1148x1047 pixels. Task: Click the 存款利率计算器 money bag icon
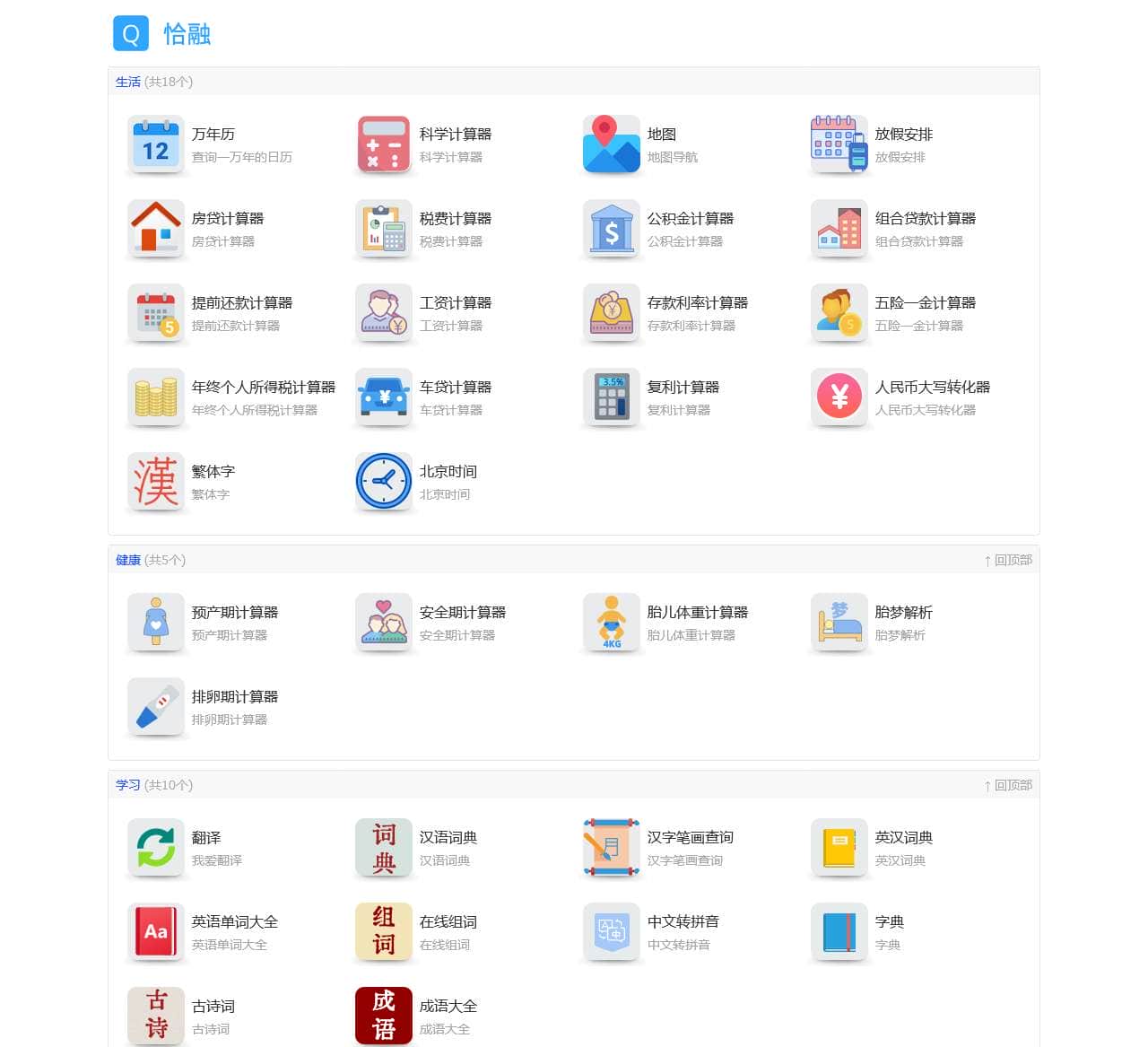coord(612,312)
